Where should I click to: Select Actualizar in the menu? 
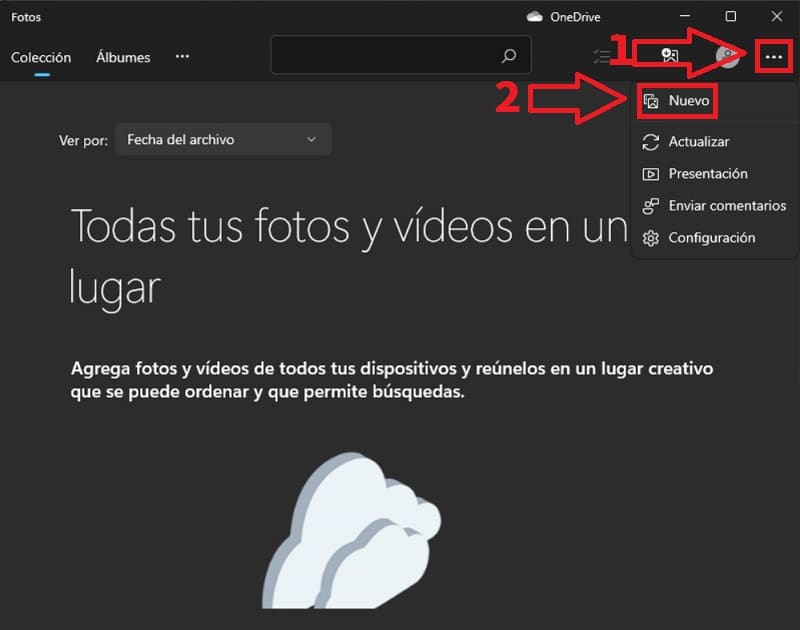(x=714, y=142)
